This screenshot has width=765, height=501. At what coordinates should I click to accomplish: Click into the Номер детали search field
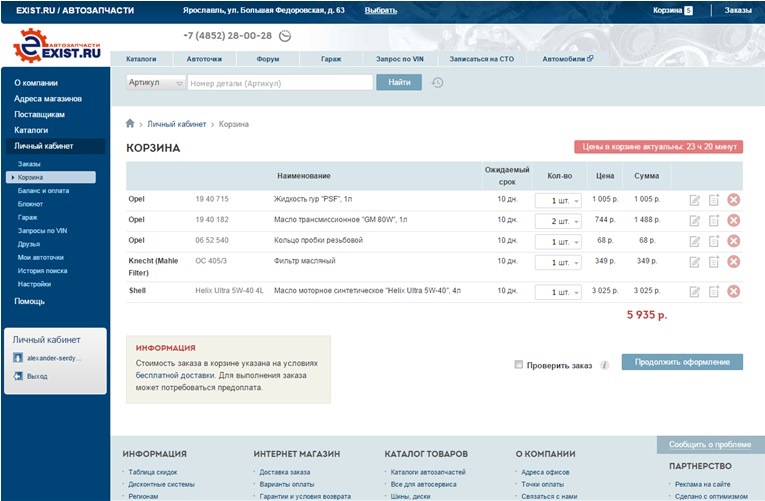click(281, 83)
